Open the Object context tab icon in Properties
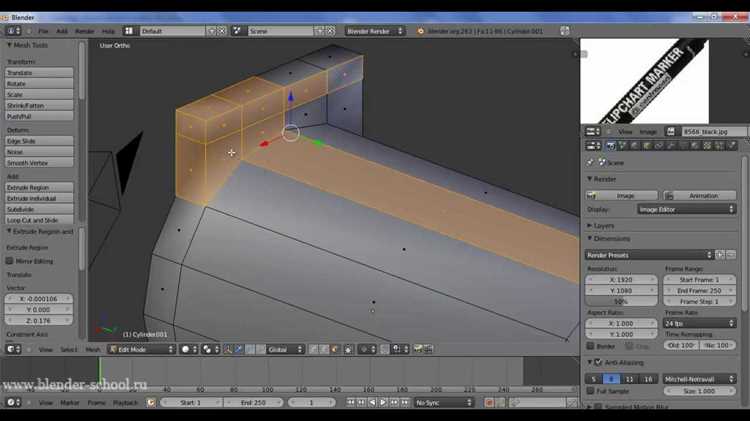 647,146
